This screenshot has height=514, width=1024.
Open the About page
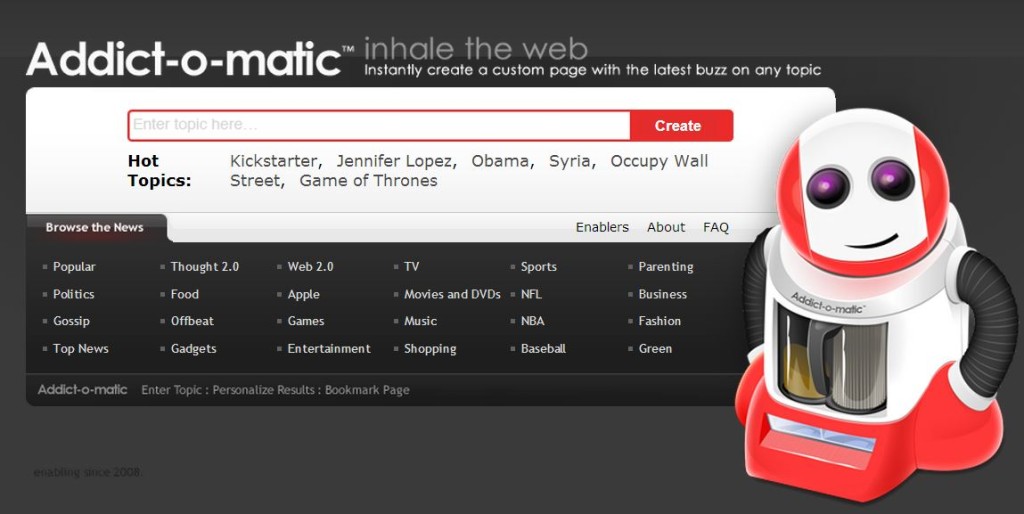tap(666, 227)
